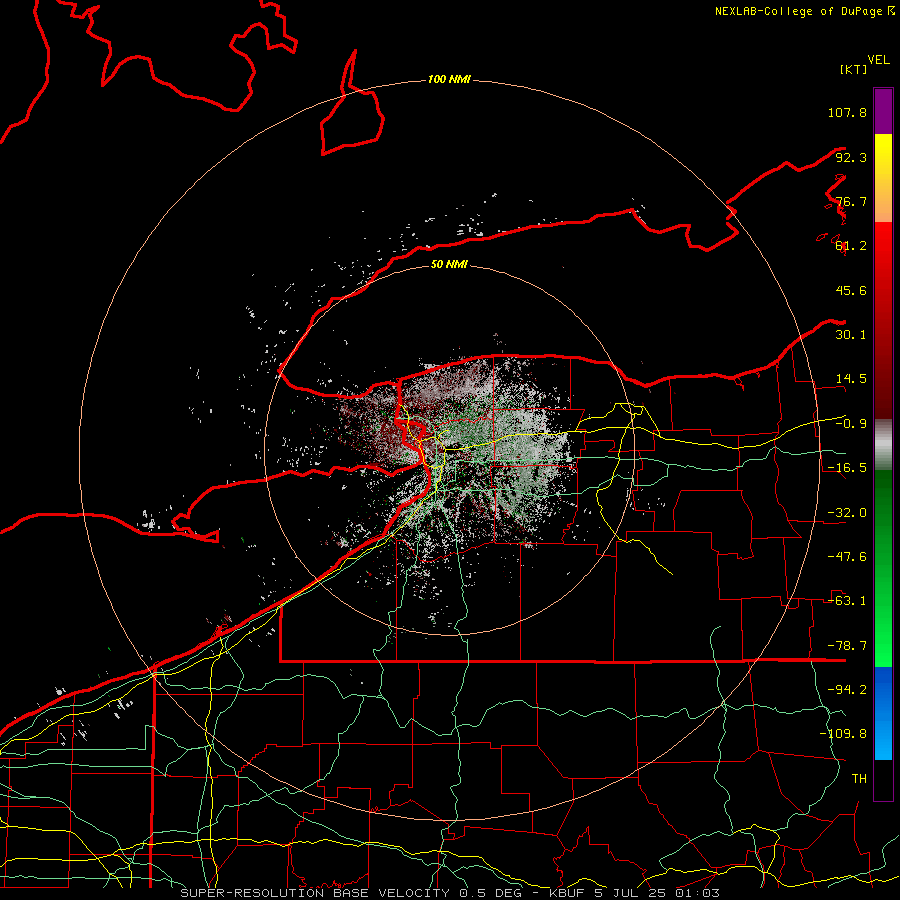Click the -78.7 value on velocity scale

(x=847, y=646)
